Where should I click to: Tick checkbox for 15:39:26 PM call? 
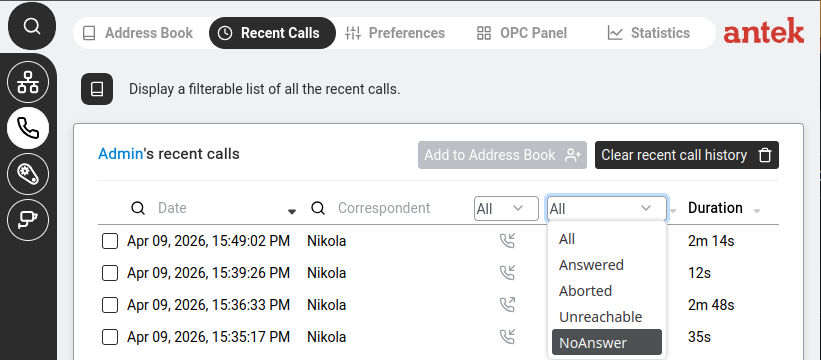(x=109, y=273)
